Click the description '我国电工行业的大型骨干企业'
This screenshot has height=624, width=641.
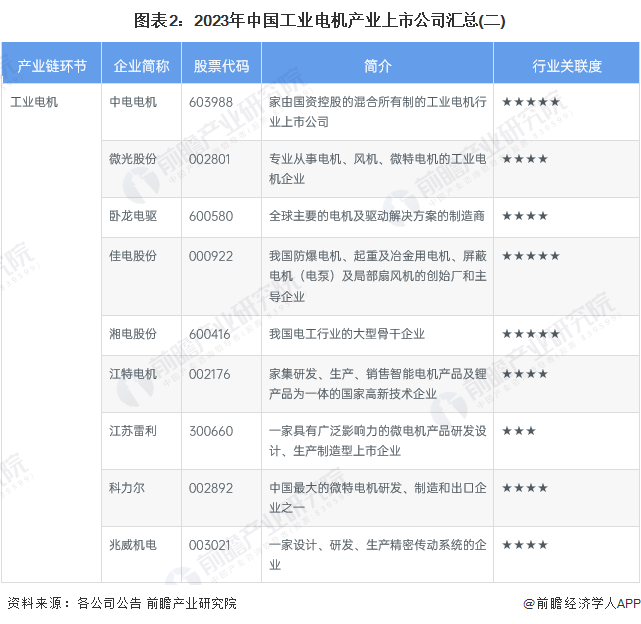point(347,334)
